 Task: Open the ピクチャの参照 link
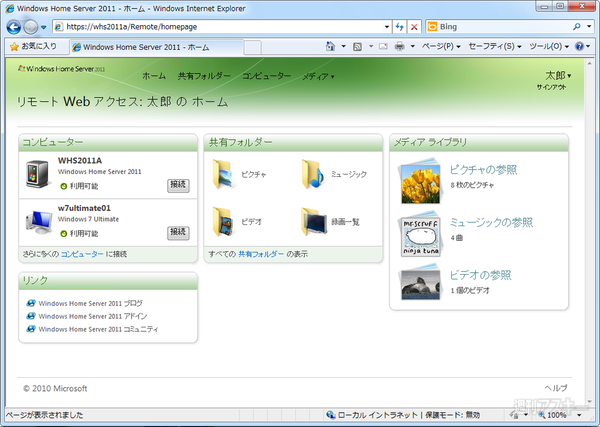click(483, 169)
